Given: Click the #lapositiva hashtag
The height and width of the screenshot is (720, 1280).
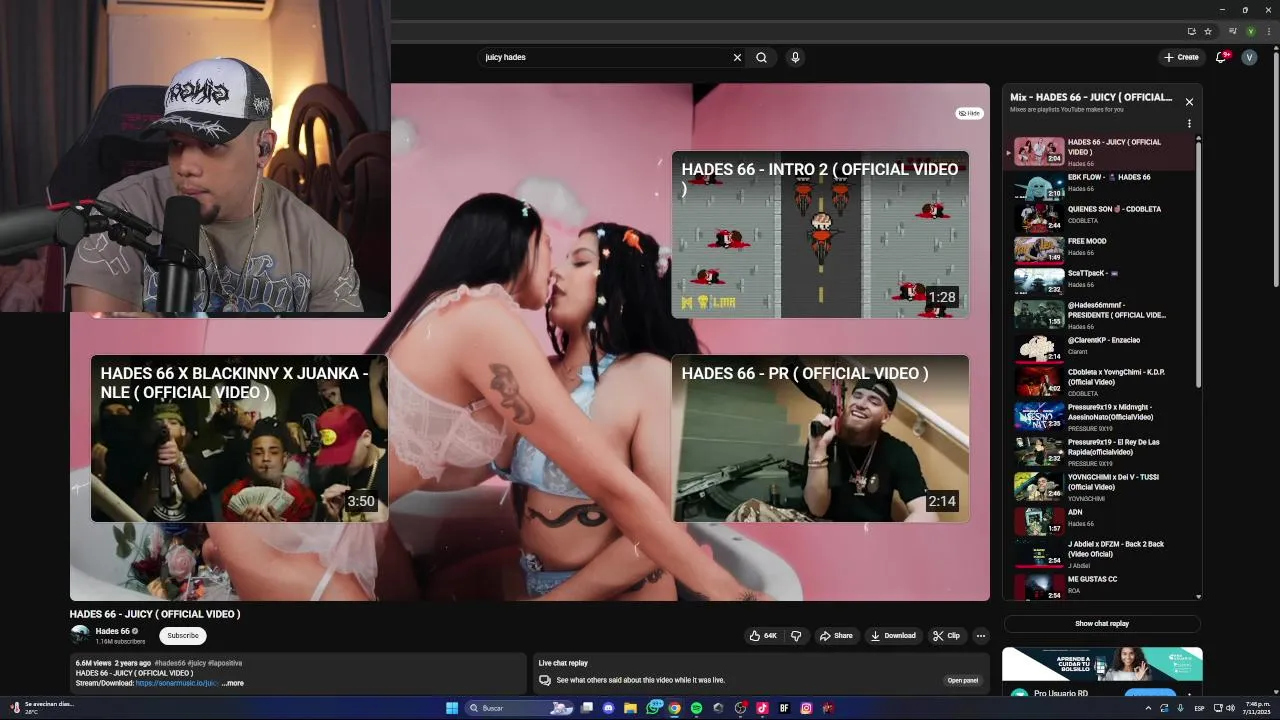Looking at the screenshot, I should pos(225,663).
